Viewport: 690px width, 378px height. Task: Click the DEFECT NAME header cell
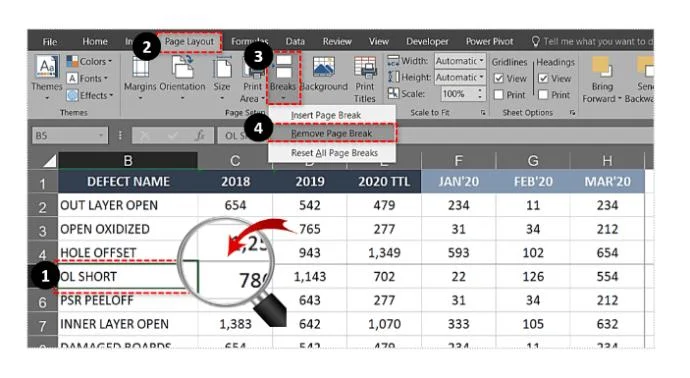pos(128,182)
